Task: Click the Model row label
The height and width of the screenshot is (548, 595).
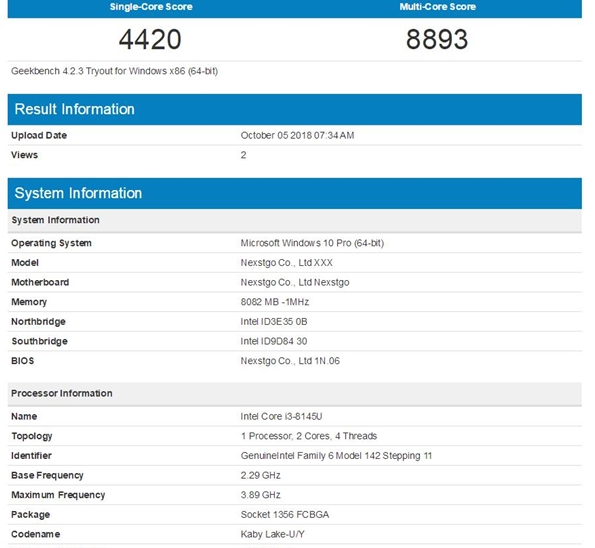Action: click(25, 263)
